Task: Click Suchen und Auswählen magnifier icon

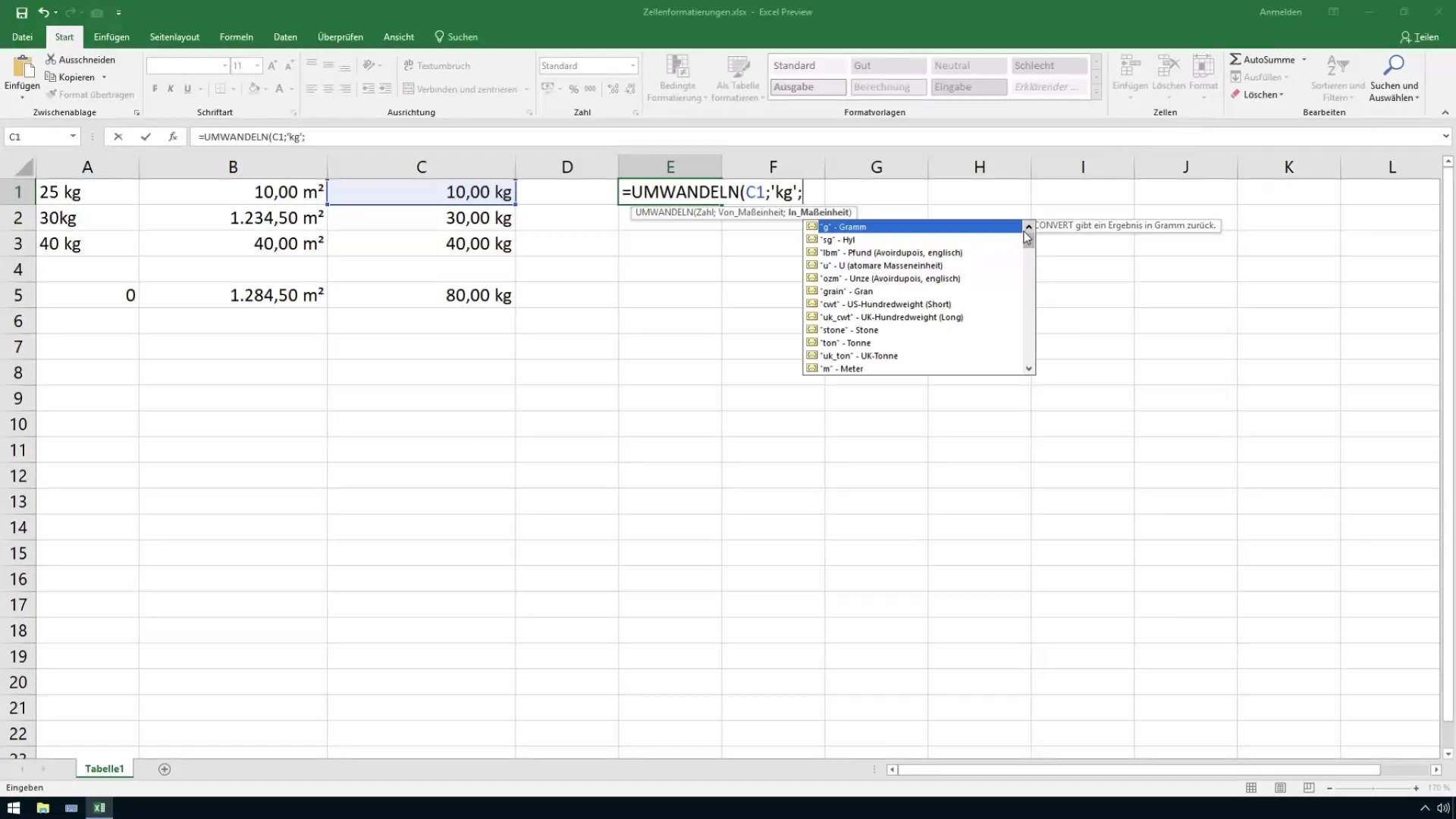Action: [x=1394, y=66]
